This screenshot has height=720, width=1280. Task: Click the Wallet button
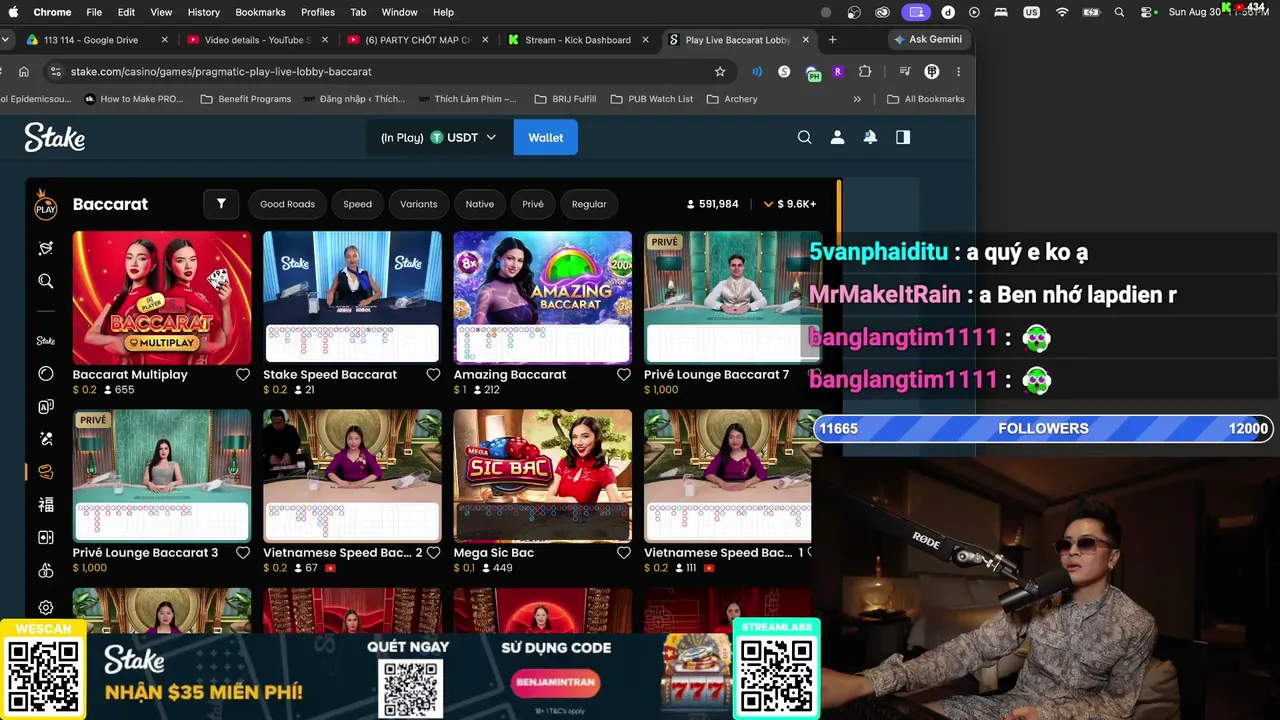click(545, 138)
